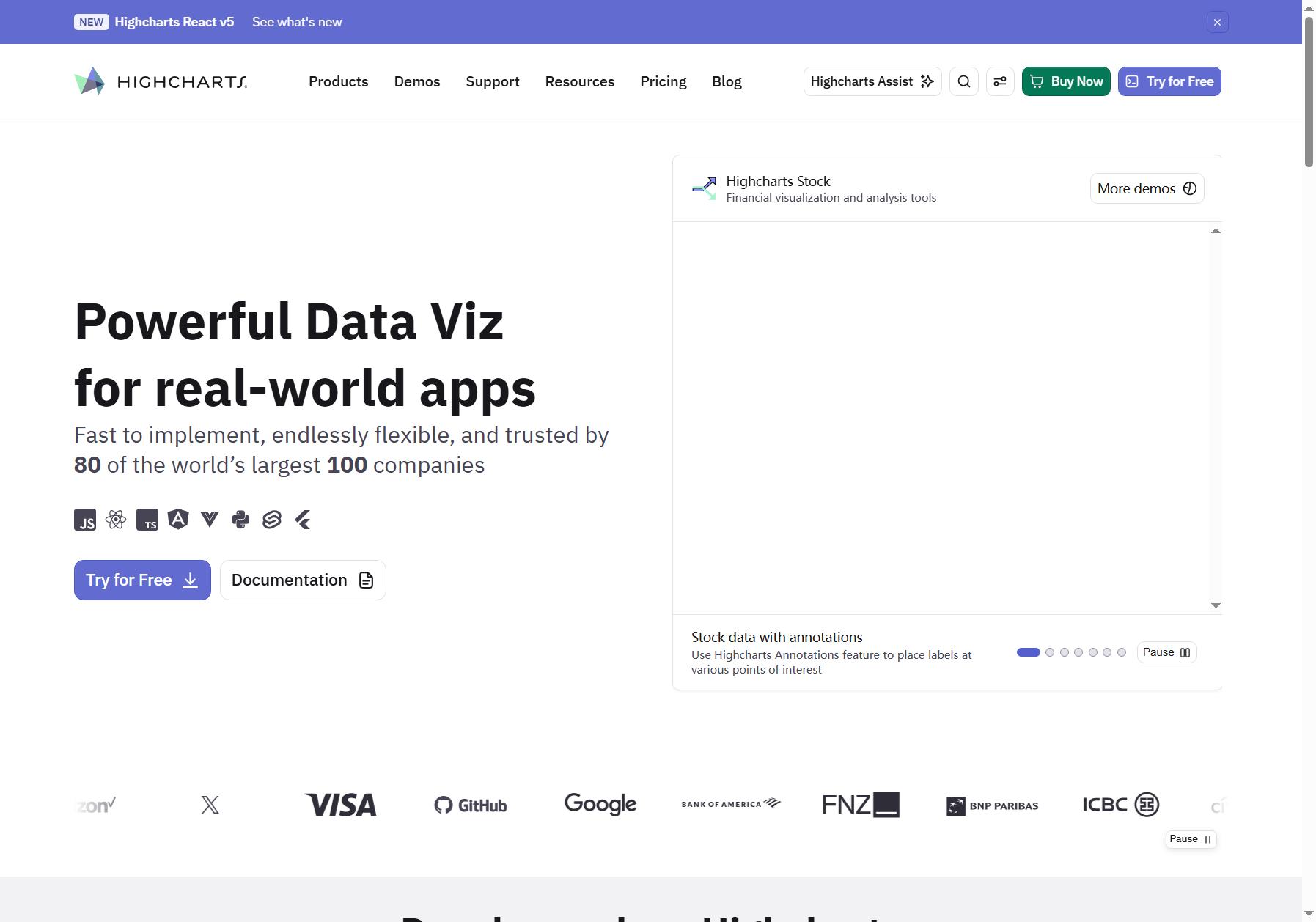This screenshot has height=922, width=1316.
Task: Pause the company logos slider
Action: pyautogui.click(x=1191, y=839)
